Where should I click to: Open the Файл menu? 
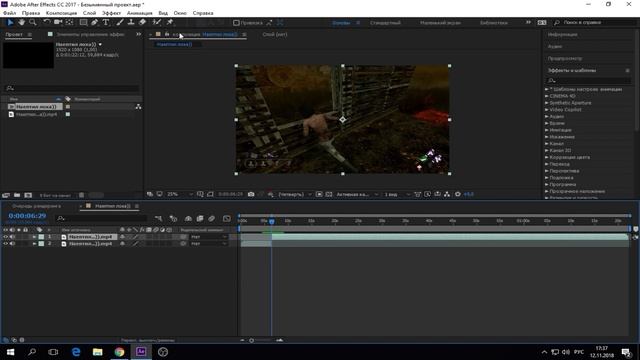[x=9, y=13]
